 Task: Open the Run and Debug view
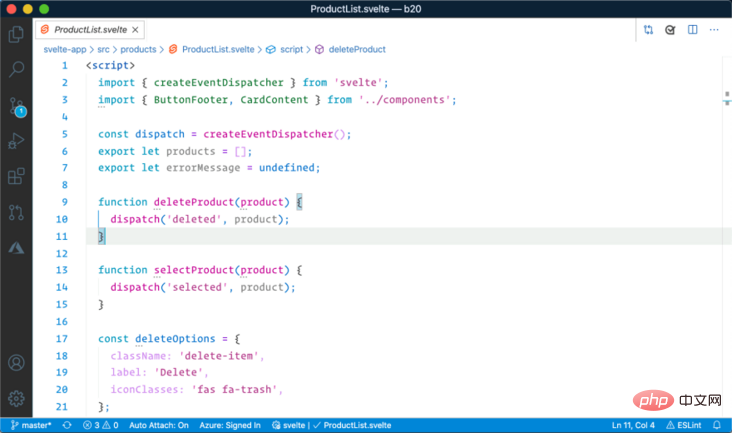[16, 141]
